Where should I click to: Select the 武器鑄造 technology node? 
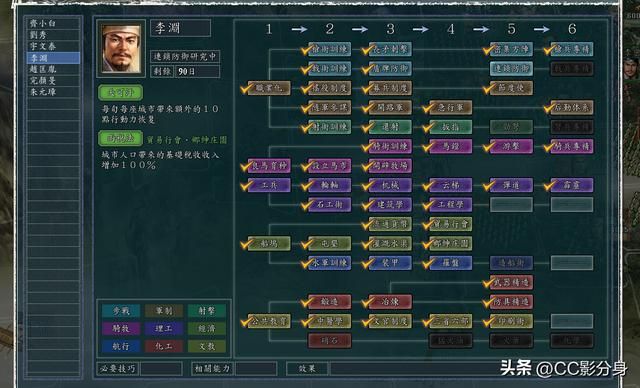511,282
